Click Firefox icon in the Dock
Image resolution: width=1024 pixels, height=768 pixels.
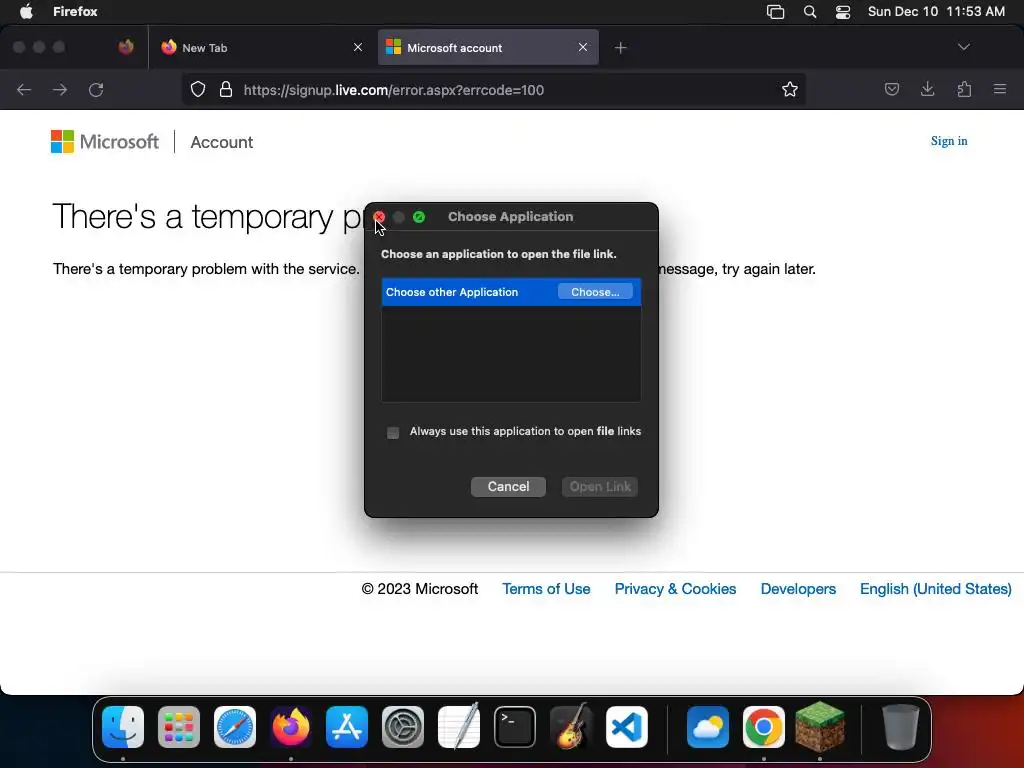coord(291,727)
